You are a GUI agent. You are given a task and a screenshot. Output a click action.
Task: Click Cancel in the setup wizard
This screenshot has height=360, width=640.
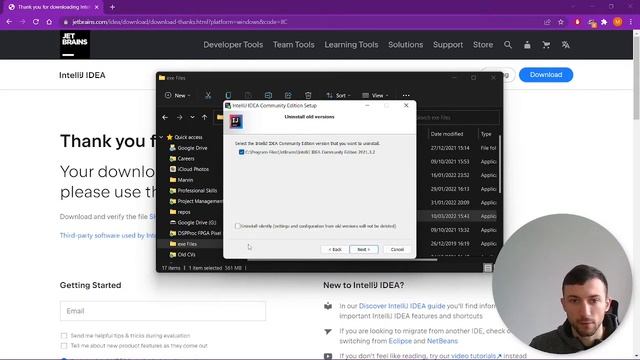[397, 249]
